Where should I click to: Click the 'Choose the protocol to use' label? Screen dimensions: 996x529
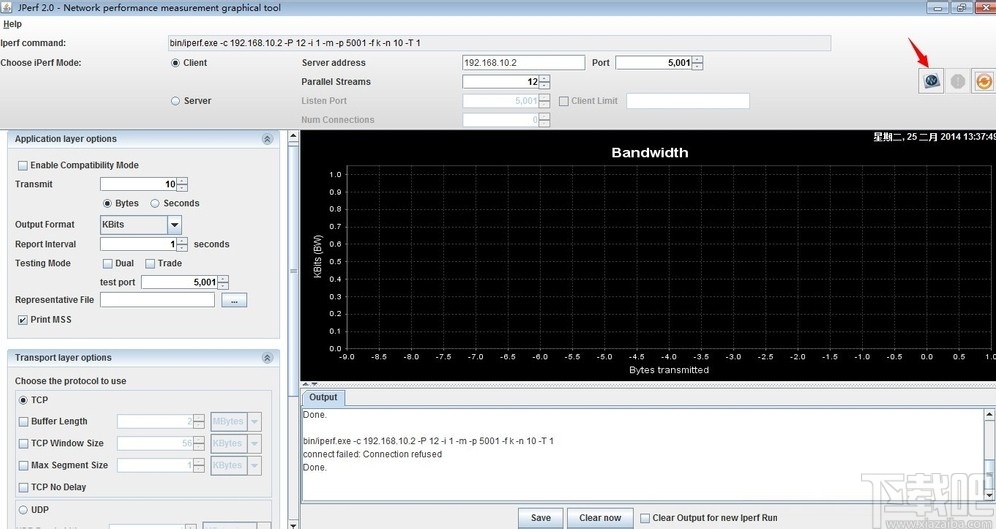coord(71,381)
